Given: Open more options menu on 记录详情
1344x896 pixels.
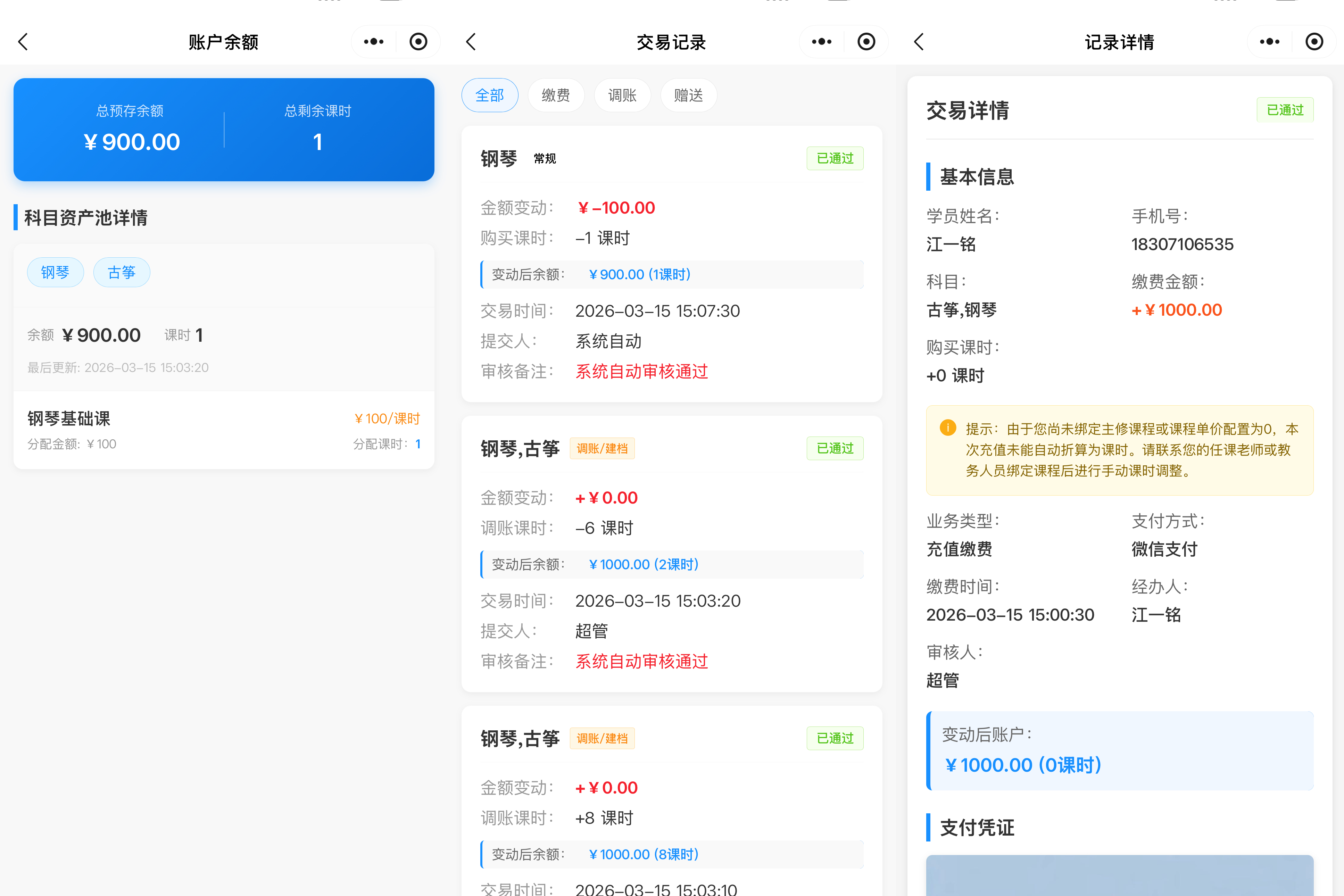Looking at the screenshot, I should point(1270,42).
